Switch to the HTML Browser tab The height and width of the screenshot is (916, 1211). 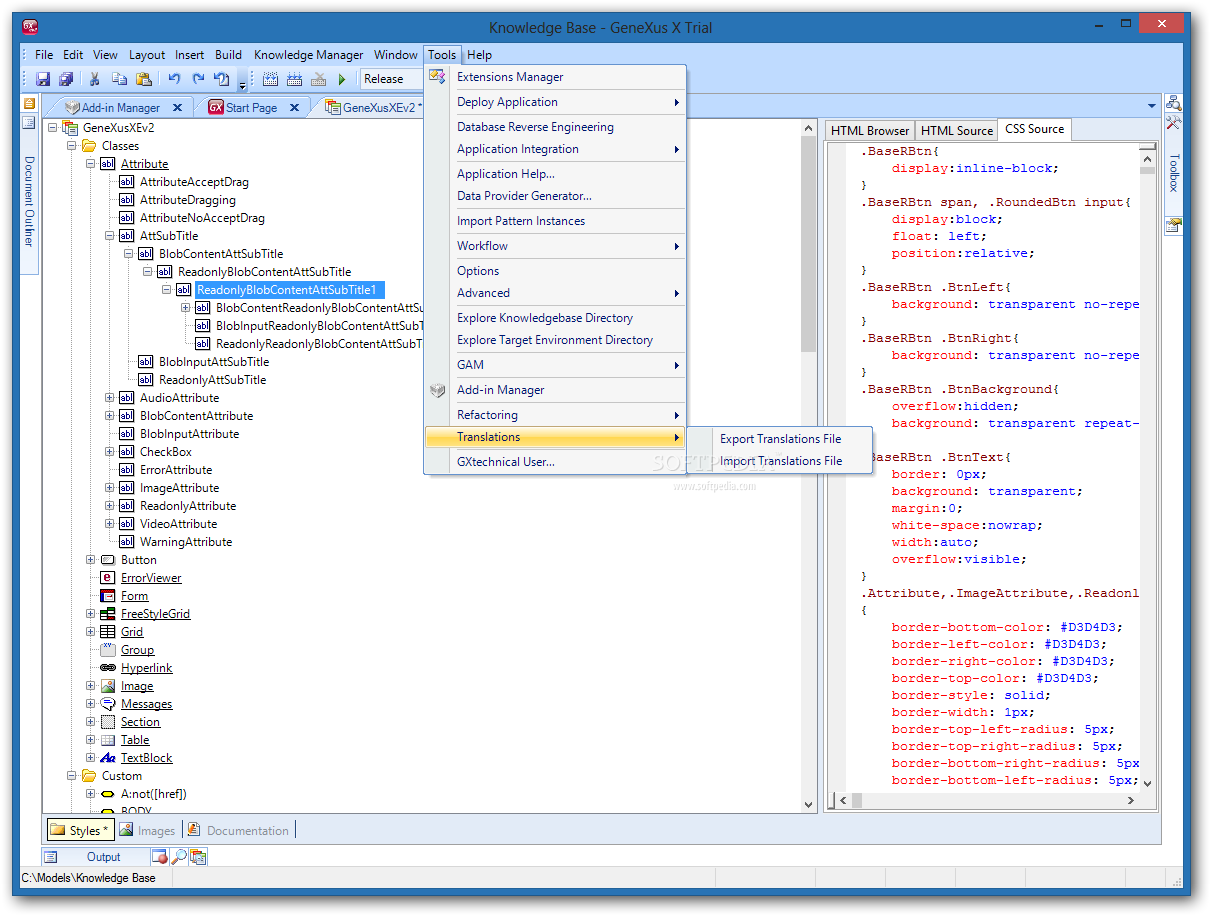pyautogui.click(x=870, y=130)
